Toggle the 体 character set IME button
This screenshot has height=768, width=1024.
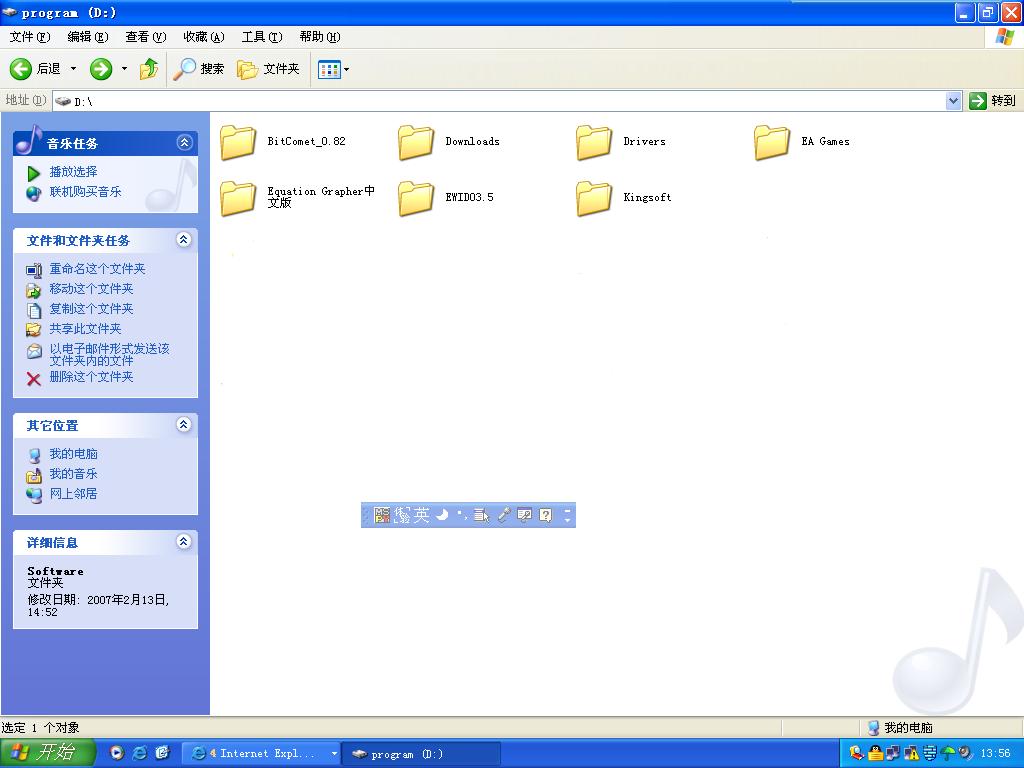(402, 515)
